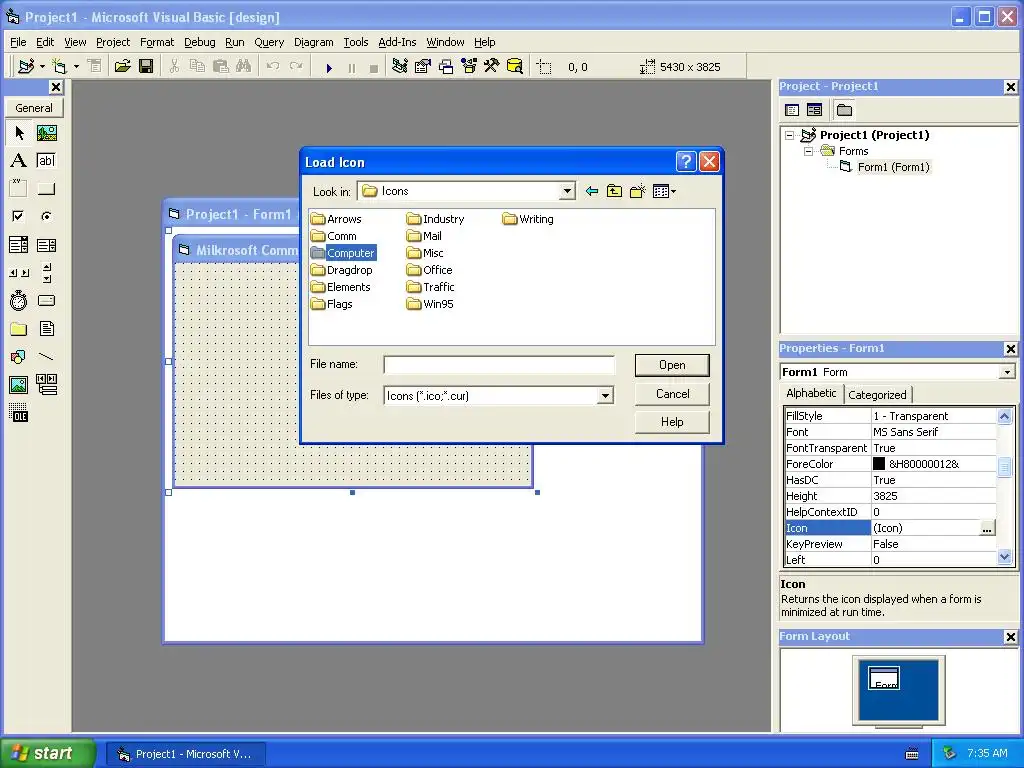
Task: Create new folder in Load Icon dialog
Action: tap(637, 191)
